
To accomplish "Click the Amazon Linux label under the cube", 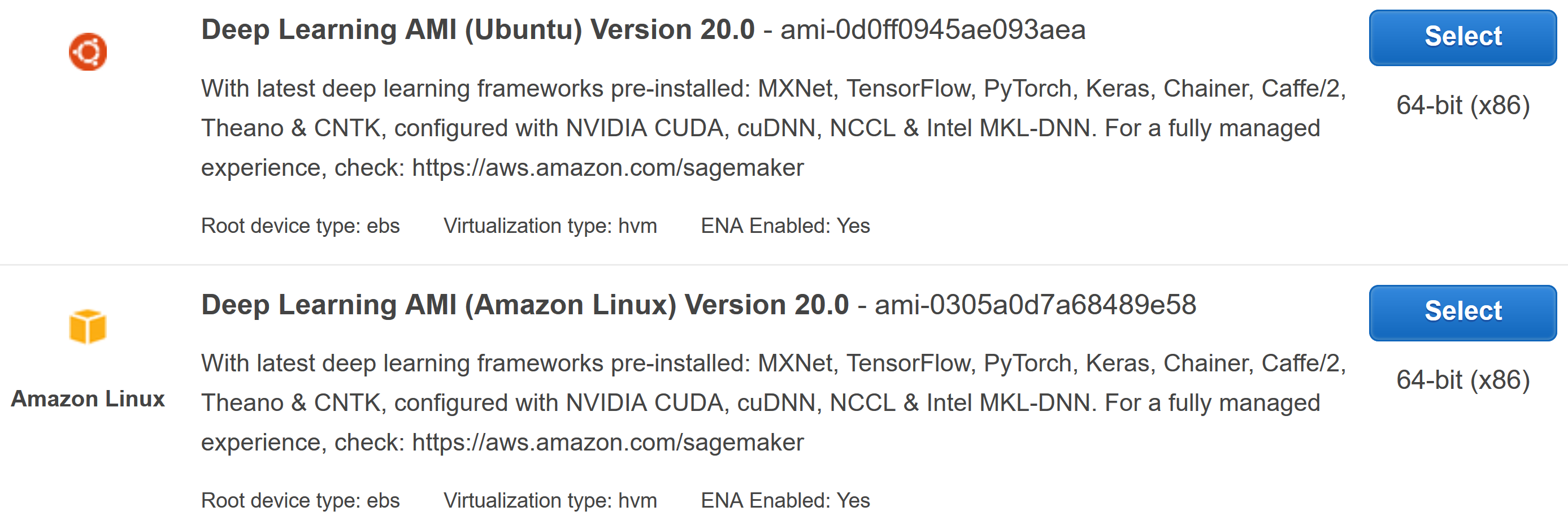I will 88,399.
